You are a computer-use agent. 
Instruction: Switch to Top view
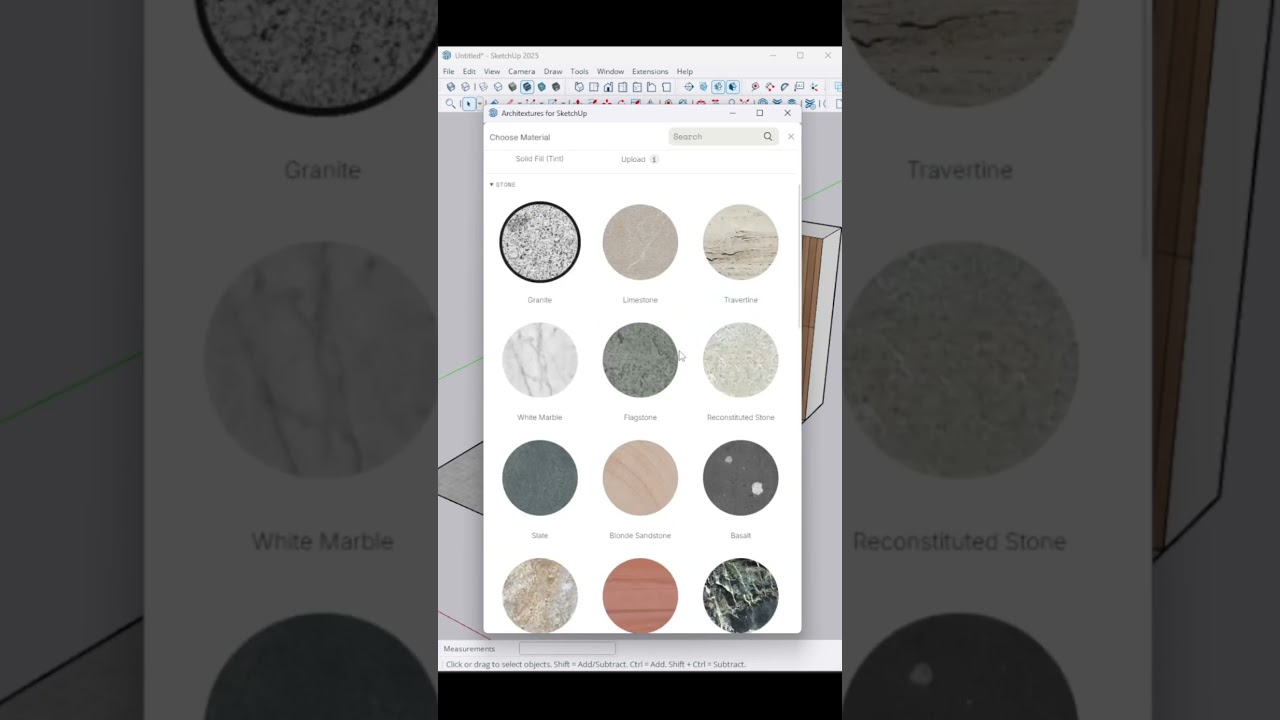pyautogui.click(x=593, y=87)
